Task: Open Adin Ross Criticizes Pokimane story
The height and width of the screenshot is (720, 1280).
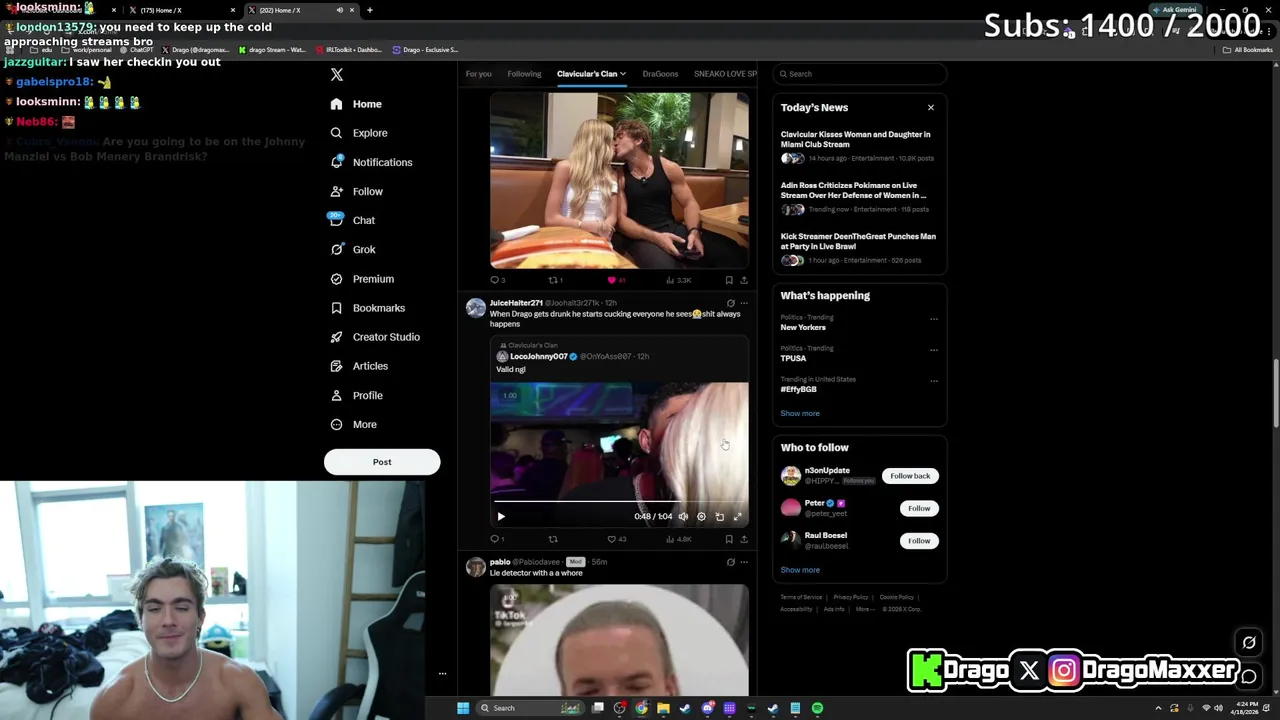Action: pos(858,197)
